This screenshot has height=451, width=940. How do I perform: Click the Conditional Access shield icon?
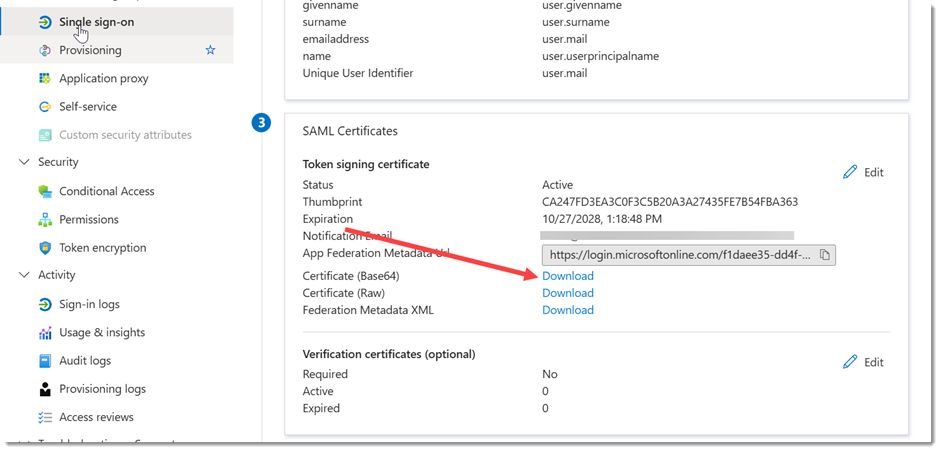pyautogui.click(x=45, y=191)
